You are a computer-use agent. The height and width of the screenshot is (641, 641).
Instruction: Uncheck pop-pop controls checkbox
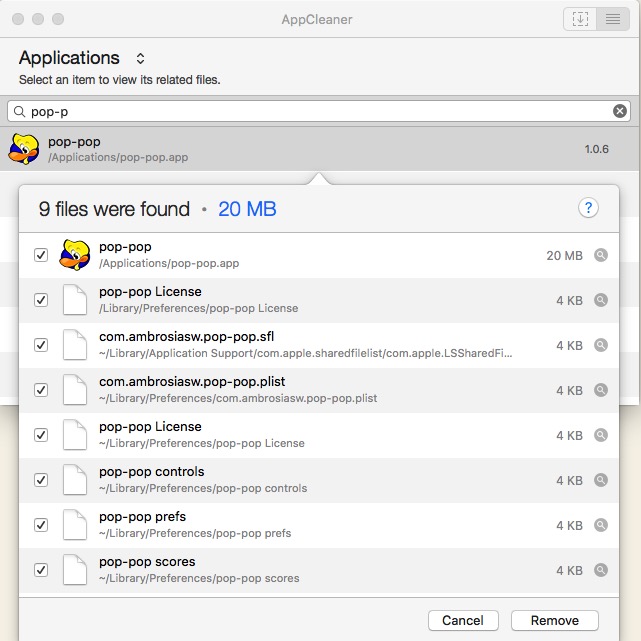[41, 480]
